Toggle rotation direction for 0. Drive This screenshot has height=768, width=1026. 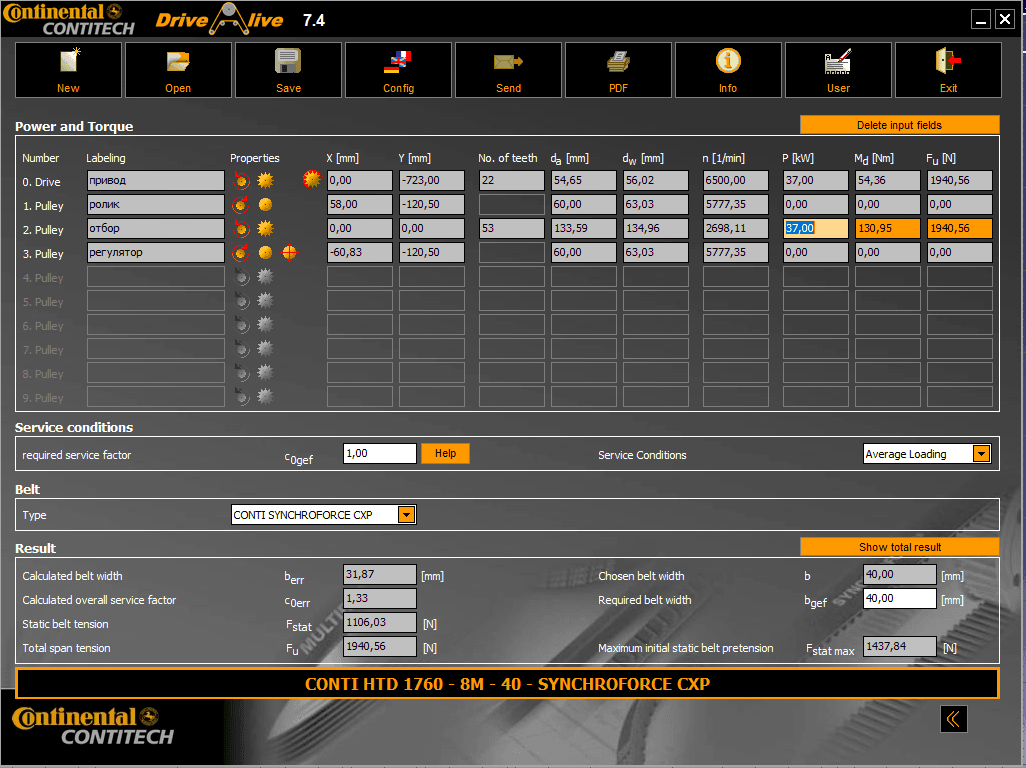click(x=241, y=181)
